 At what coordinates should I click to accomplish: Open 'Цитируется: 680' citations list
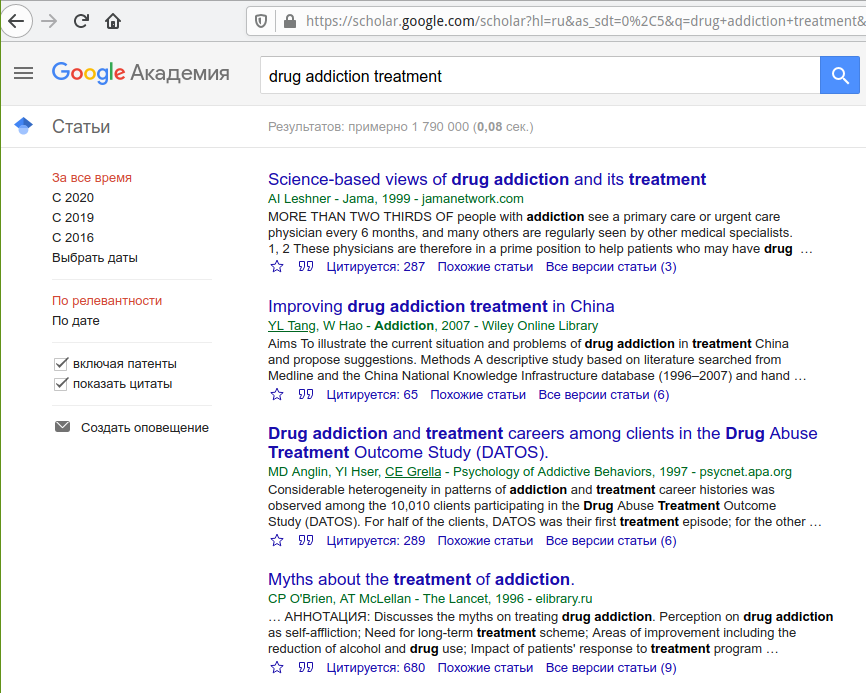376,668
